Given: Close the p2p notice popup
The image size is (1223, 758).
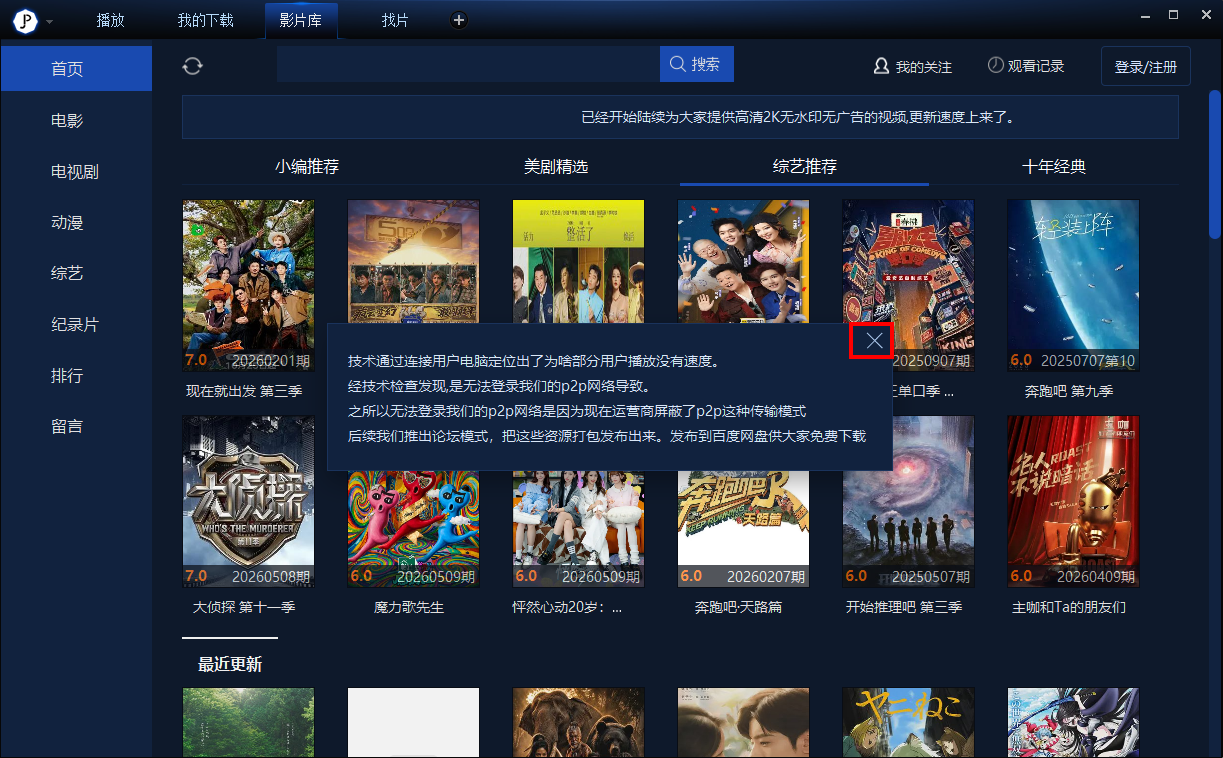Looking at the screenshot, I should pyautogui.click(x=875, y=342).
